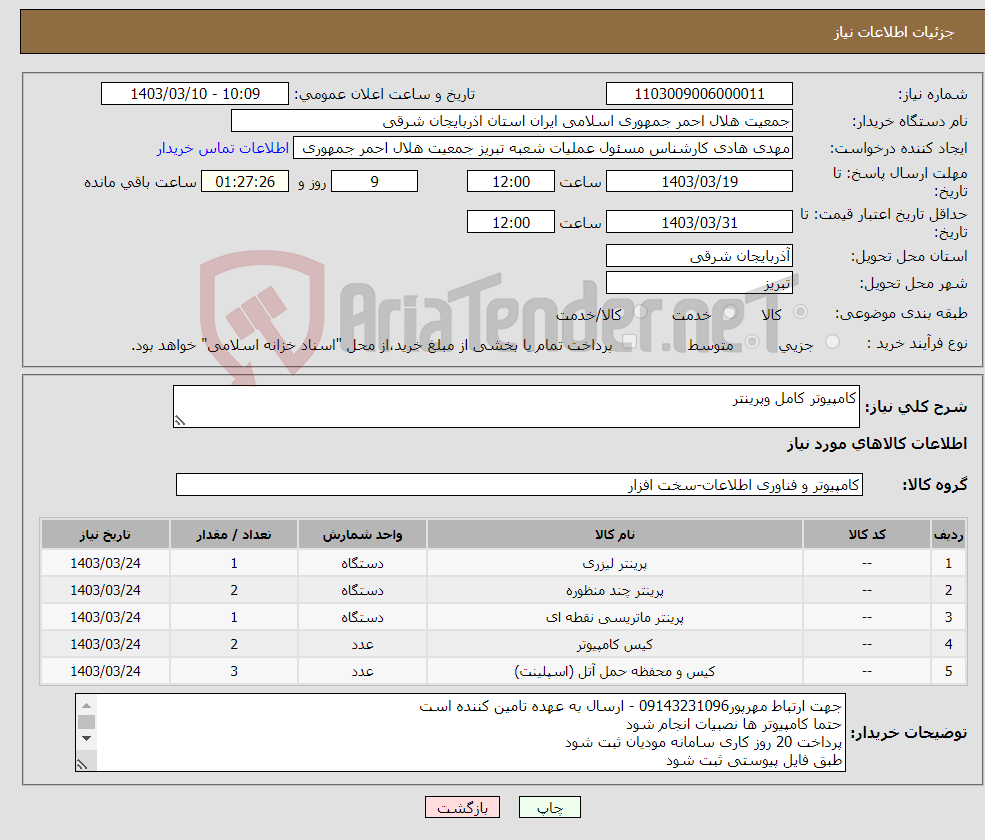
Task: Click the date cell of پرینتر لیزری row
Action: coord(105,564)
